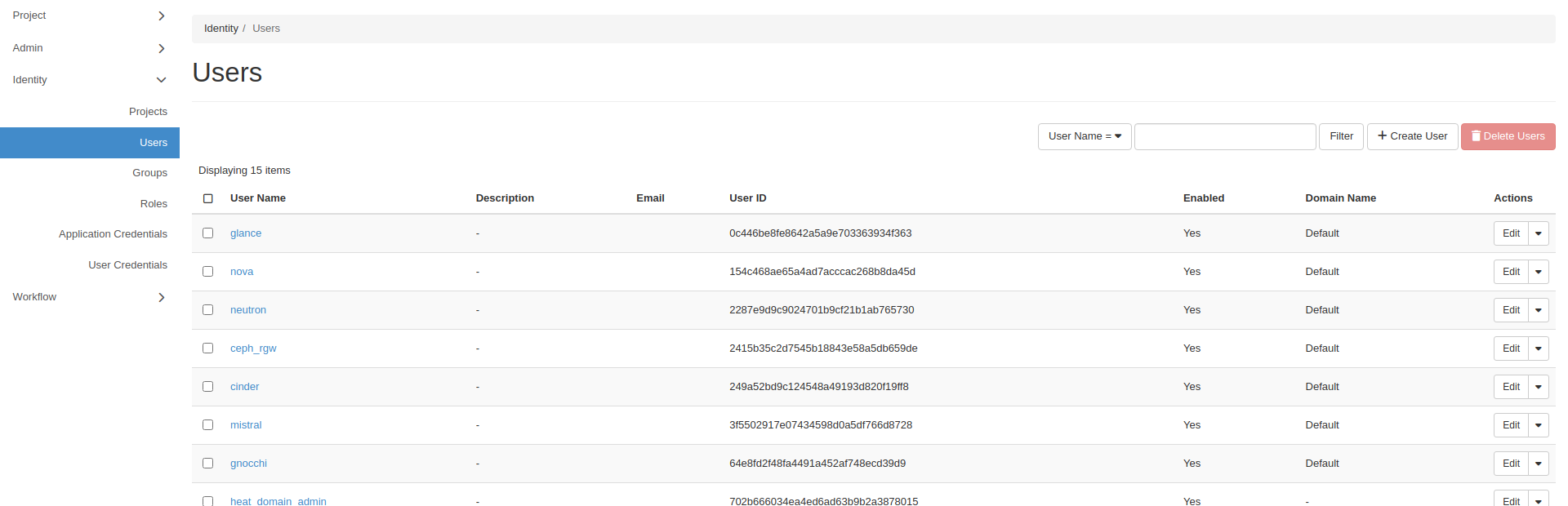The height and width of the screenshot is (506, 1568).
Task: Go to Application Credentials
Action: coord(113,234)
